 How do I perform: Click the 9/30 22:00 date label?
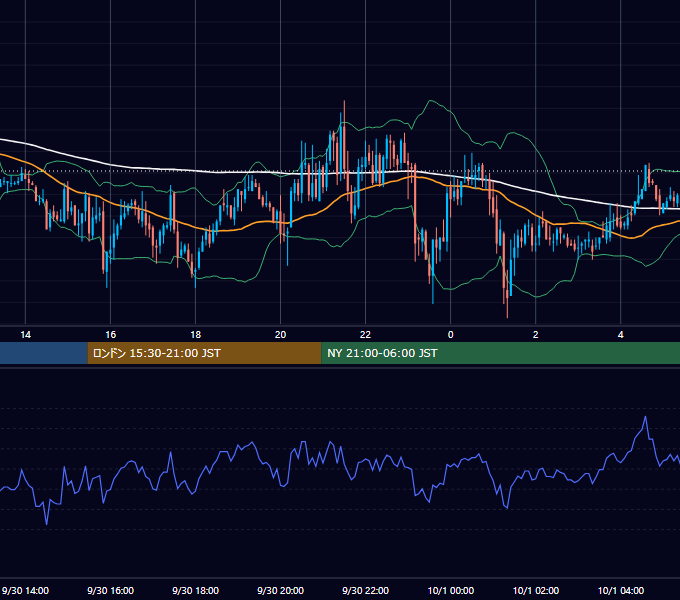click(x=366, y=590)
